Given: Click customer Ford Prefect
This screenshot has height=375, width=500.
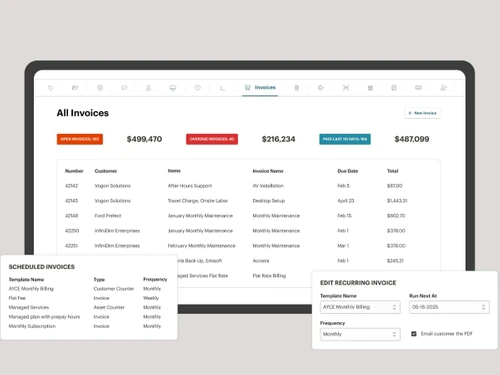Looking at the screenshot, I should [x=108, y=216].
